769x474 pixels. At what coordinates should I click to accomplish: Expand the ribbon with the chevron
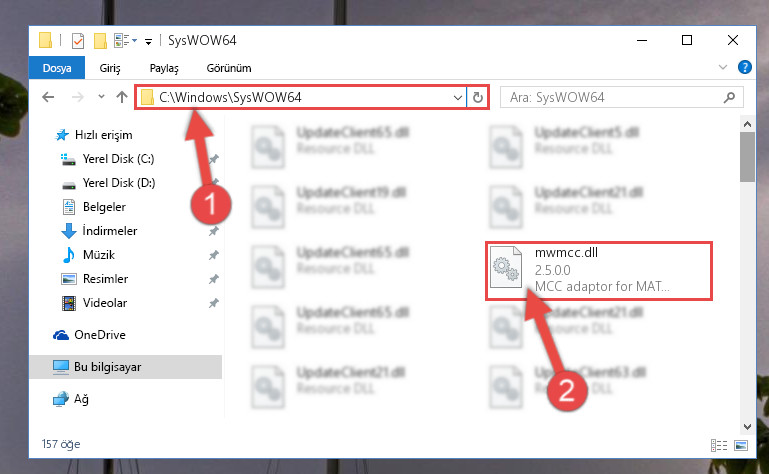tap(722, 67)
